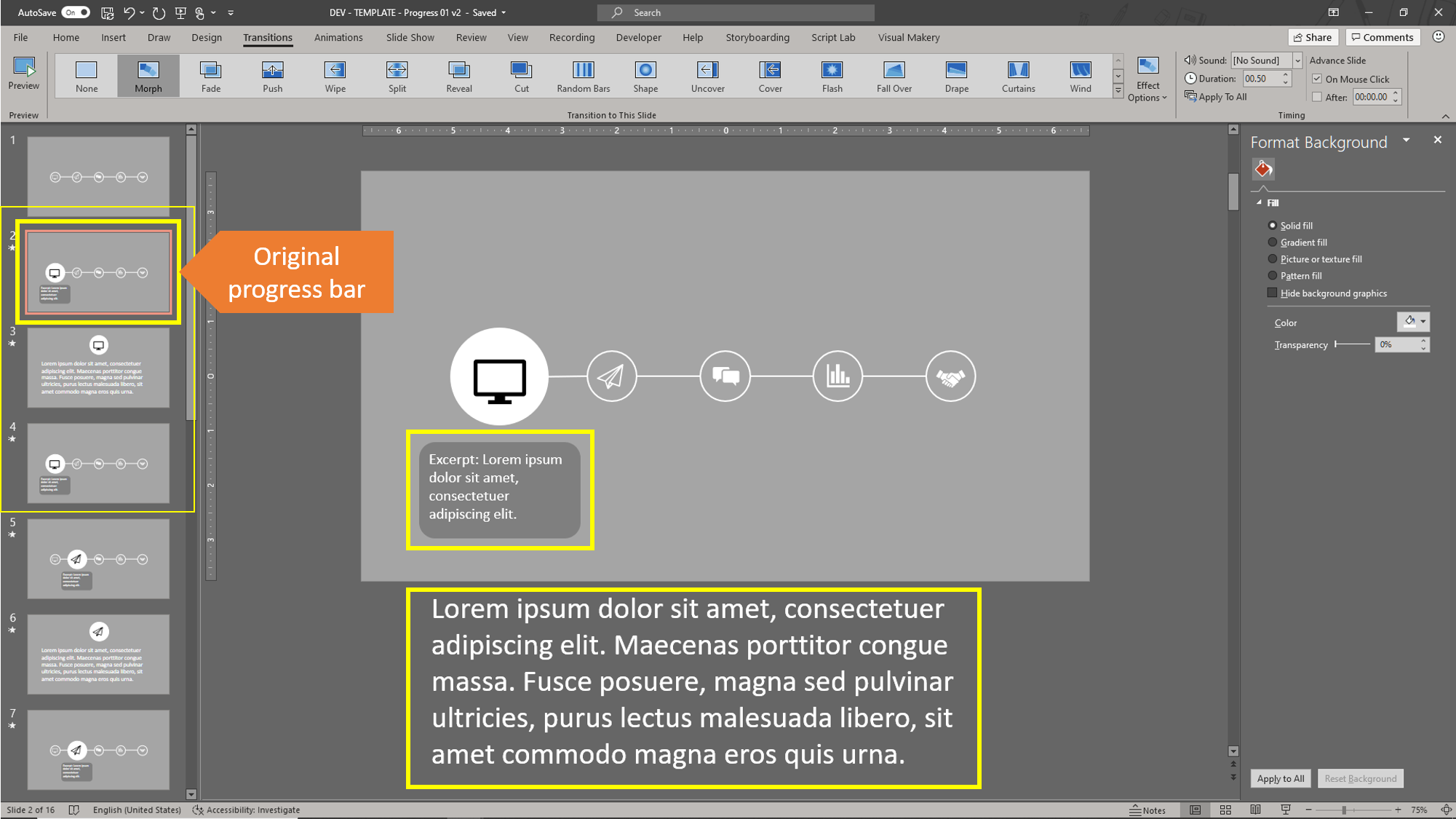Open Reading View from status bar
Image resolution: width=1456 pixels, height=819 pixels.
click(1256, 810)
